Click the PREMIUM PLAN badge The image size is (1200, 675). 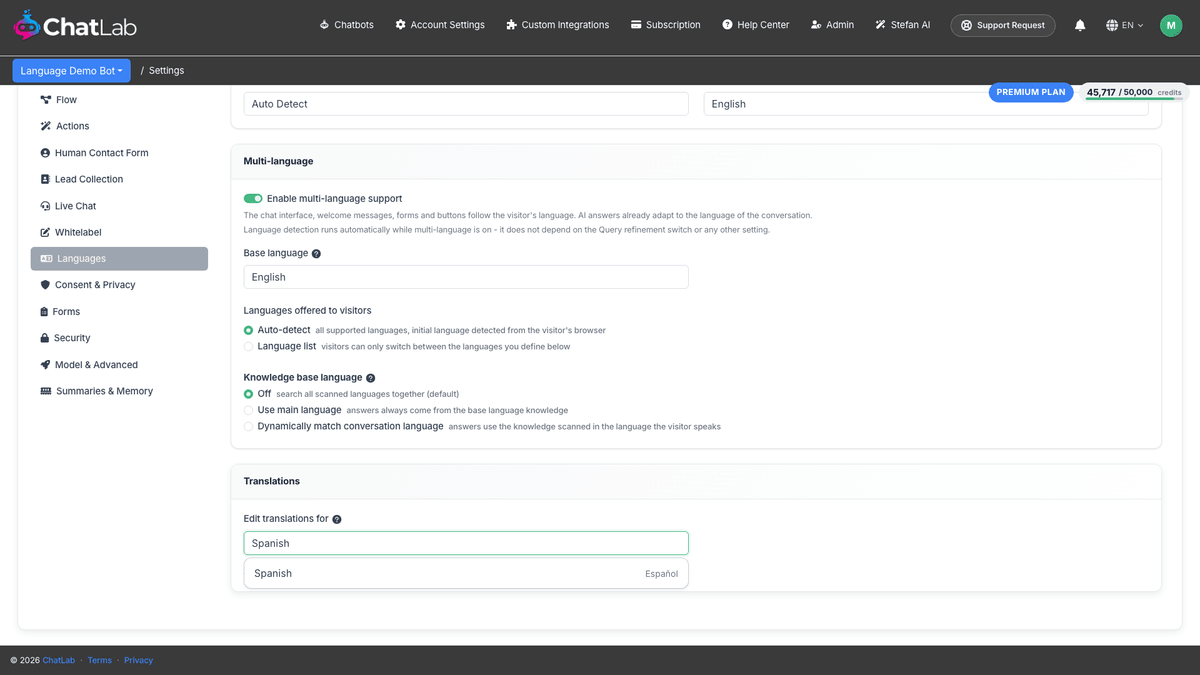[1031, 92]
